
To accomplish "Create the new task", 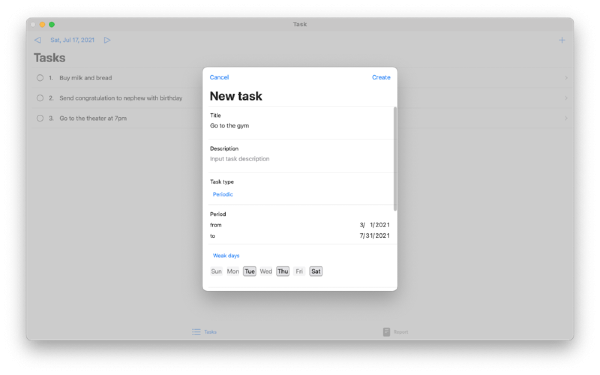I will point(381,77).
